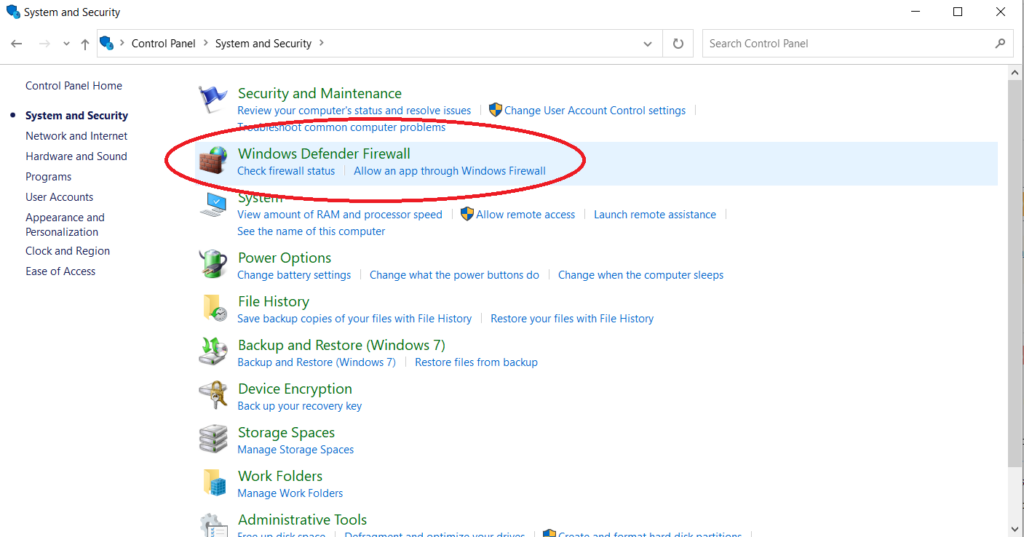This screenshot has height=537, width=1024.
Task: Click Back up your recovery key
Action: click(x=299, y=406)
